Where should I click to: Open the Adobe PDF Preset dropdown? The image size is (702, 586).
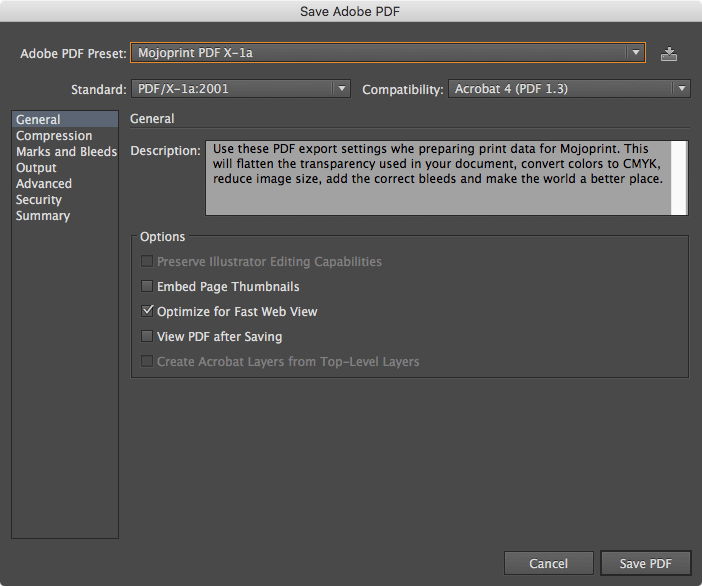[387, 53]
